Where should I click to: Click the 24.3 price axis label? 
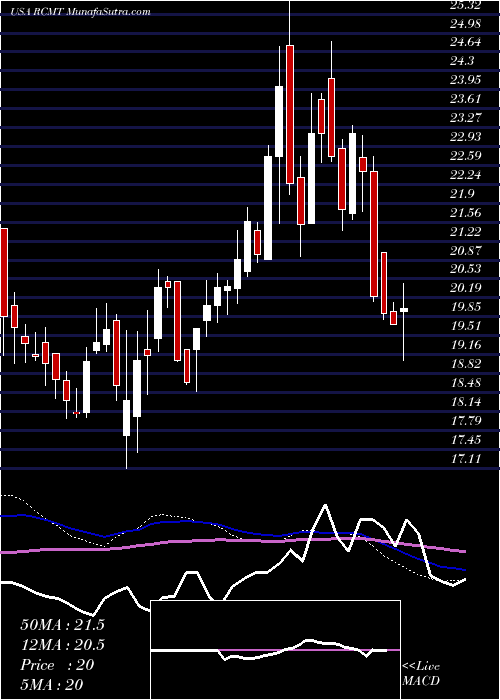pyautogui.click(x=462, y=61)
